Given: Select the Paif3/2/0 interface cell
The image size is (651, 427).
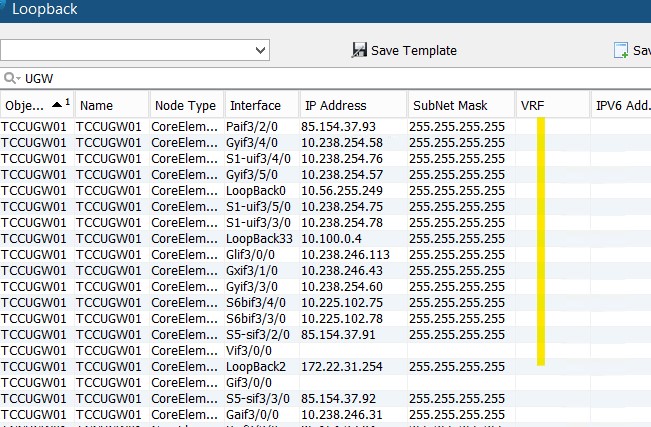Looking at the screenshot, I should [251, 126].
